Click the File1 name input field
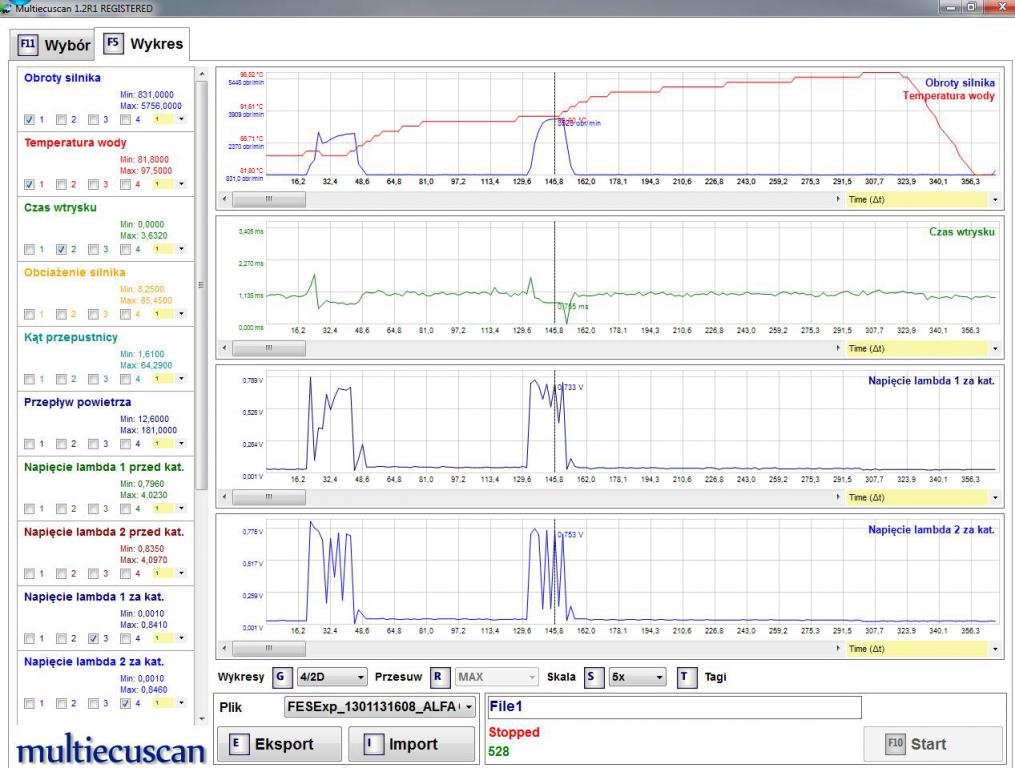1015x768 pixels. pyautogui.click(x=672, y=707)
